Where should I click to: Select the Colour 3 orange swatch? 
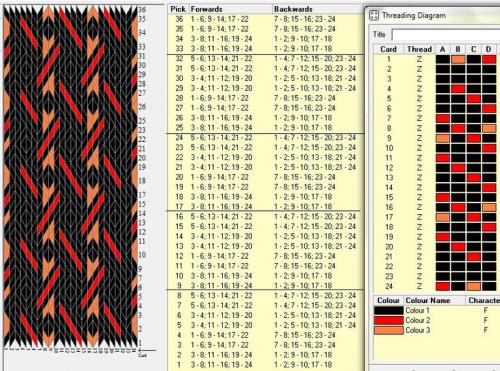(x=388, y=330)
